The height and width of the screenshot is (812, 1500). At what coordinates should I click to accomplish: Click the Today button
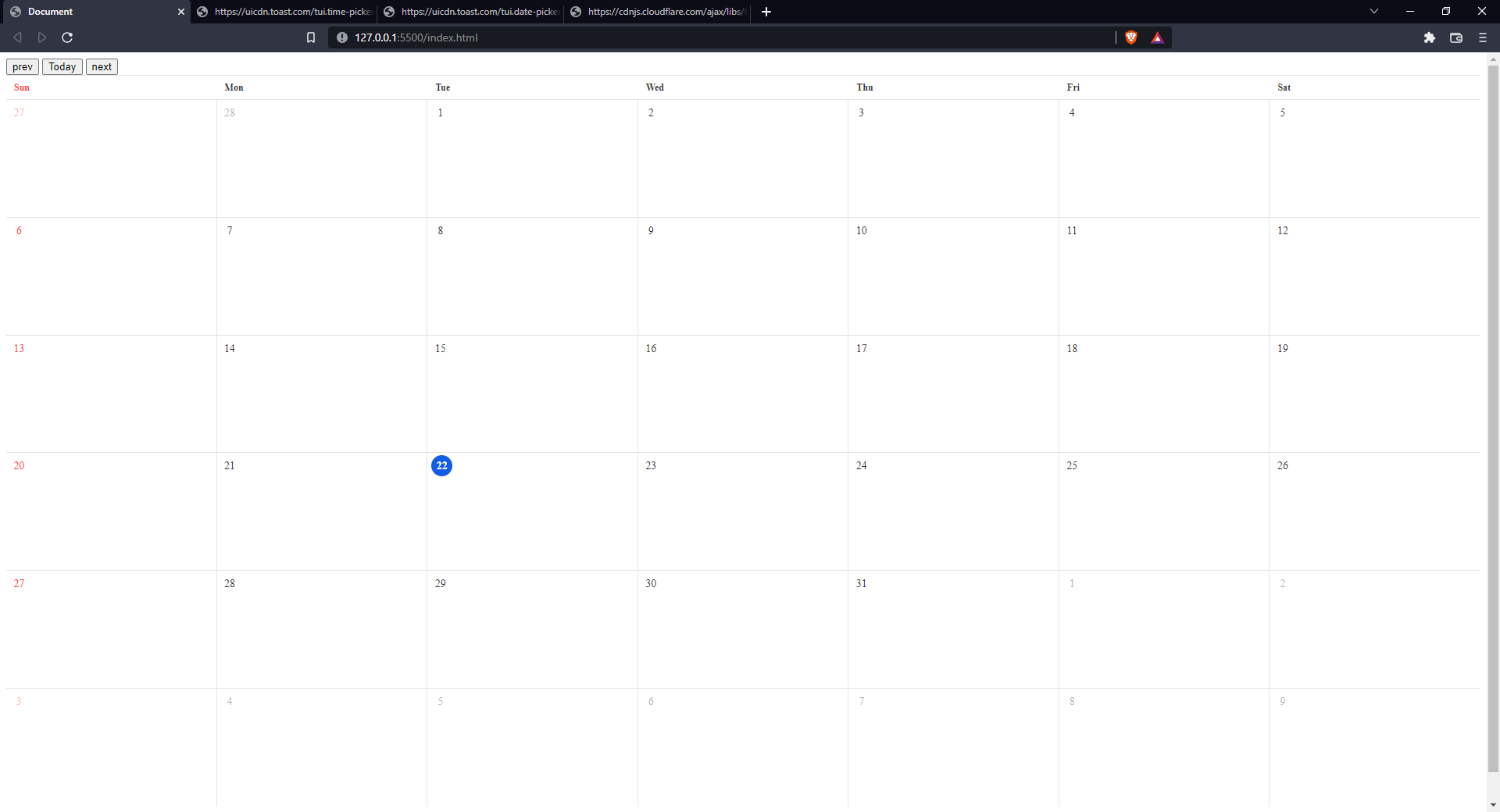(x=62, y=66)
